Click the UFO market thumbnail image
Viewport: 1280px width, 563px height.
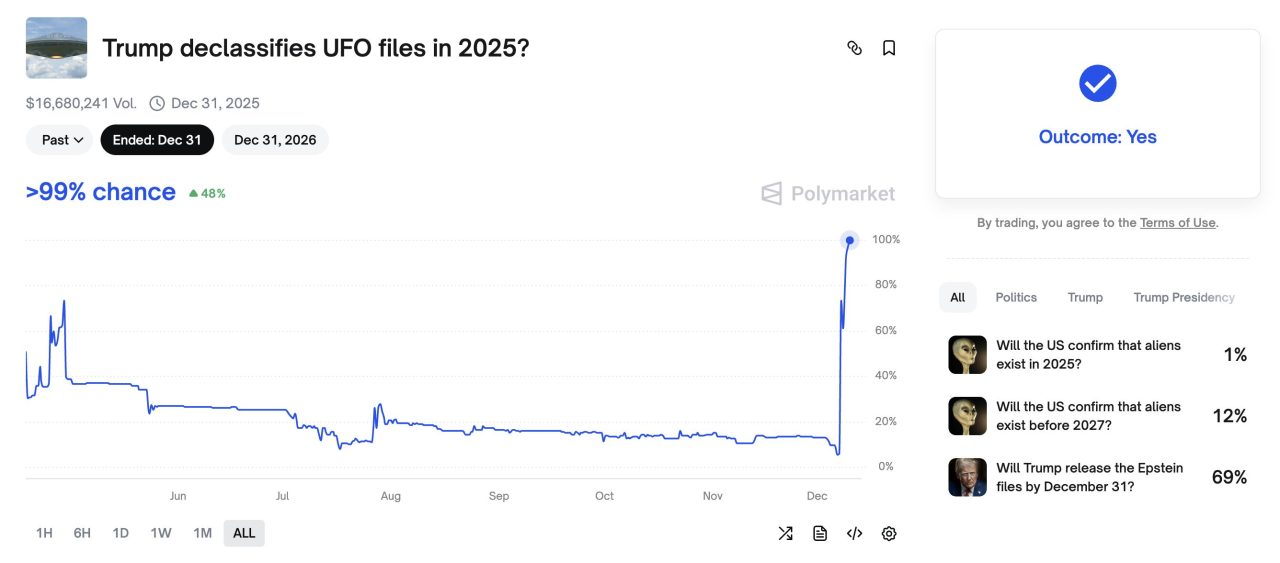point(56,48)
